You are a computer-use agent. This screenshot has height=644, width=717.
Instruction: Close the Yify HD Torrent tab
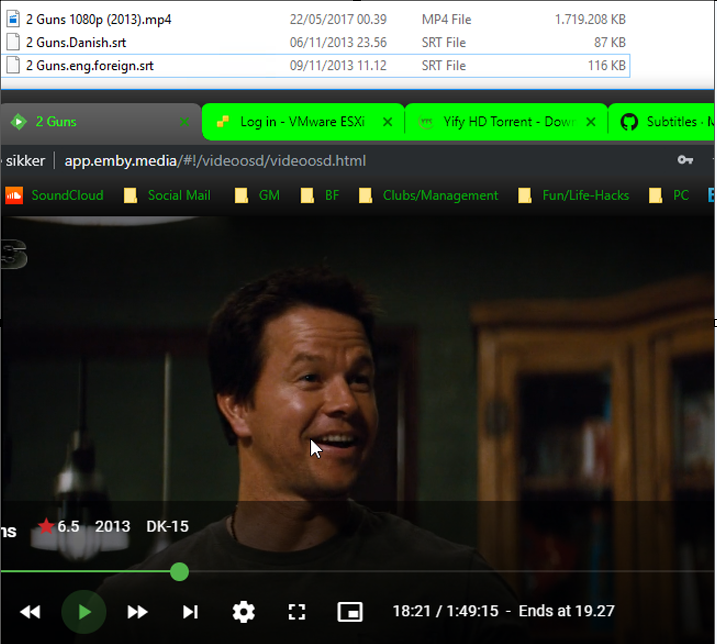[x=590, y=122]
